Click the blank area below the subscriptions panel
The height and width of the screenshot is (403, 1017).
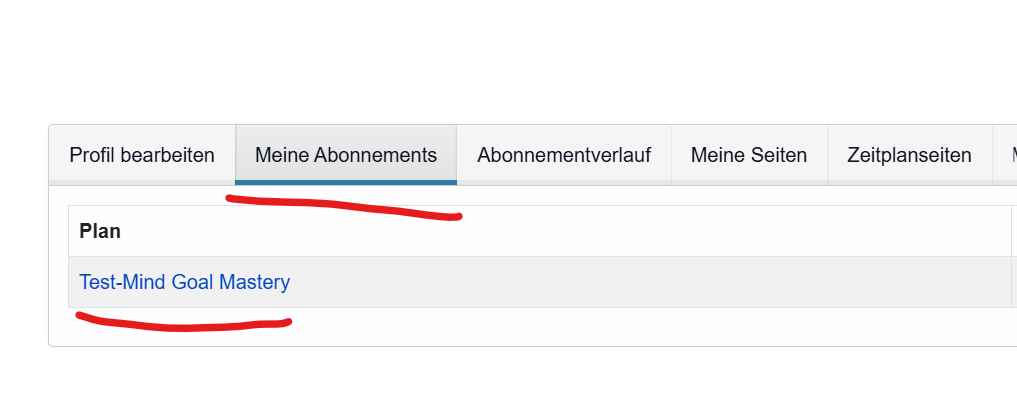[x=500, y=377]
